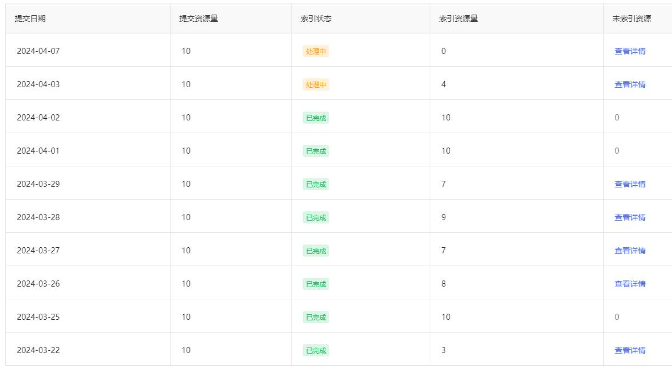Click indexed count 7 in 2024-03-27 row
The width and height of the screenshot is (672, 374).
[444, 251]
